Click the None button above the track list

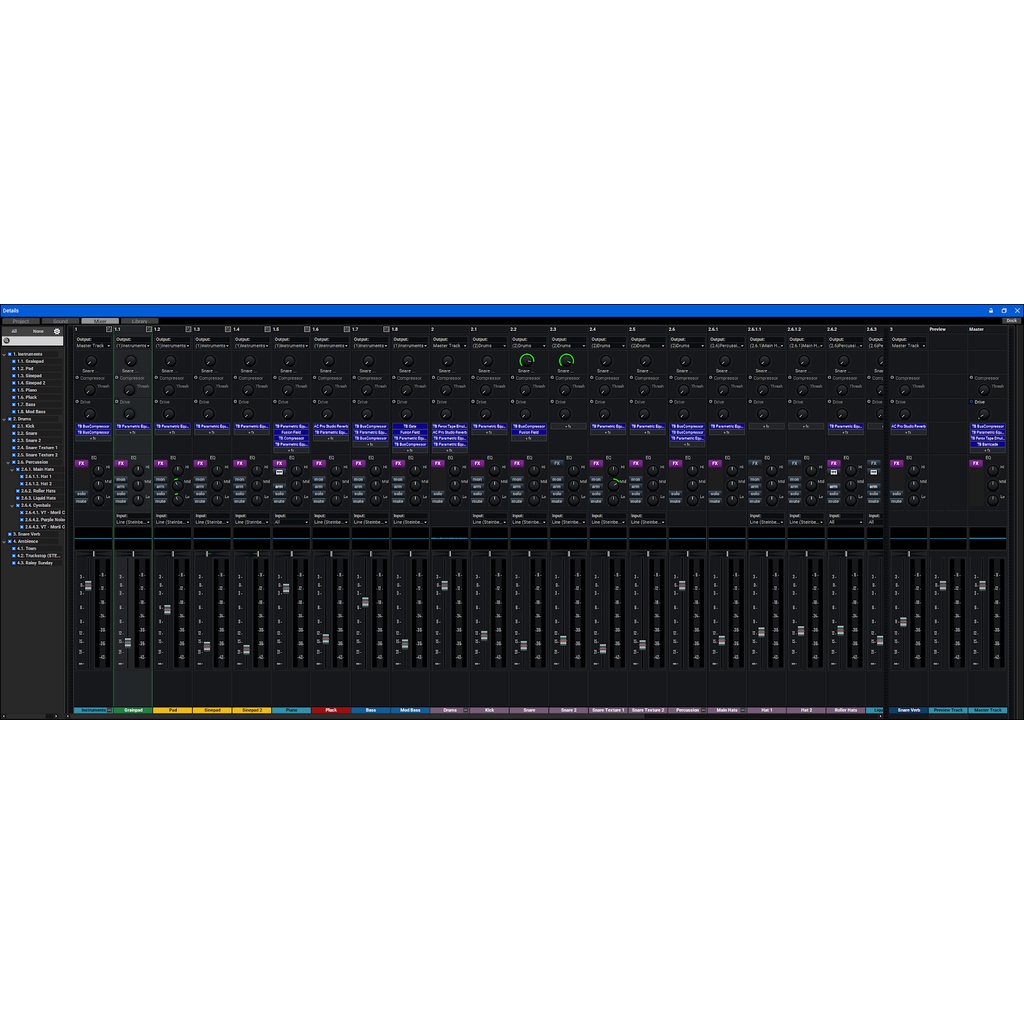pos(39,331)
